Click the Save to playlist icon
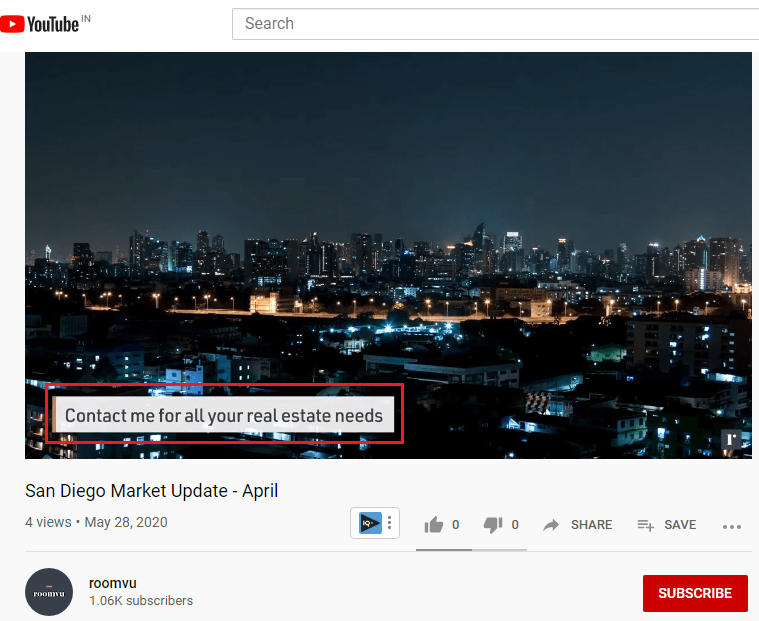Screen dimensions: 759x621 645,525
